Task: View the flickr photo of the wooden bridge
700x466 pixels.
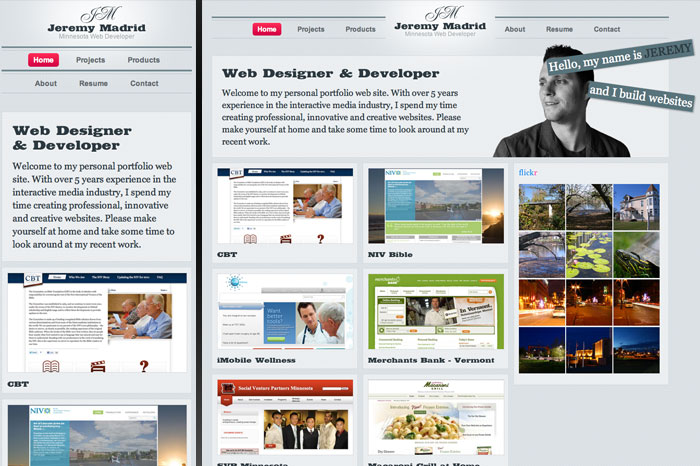Action: click(542, 207)
